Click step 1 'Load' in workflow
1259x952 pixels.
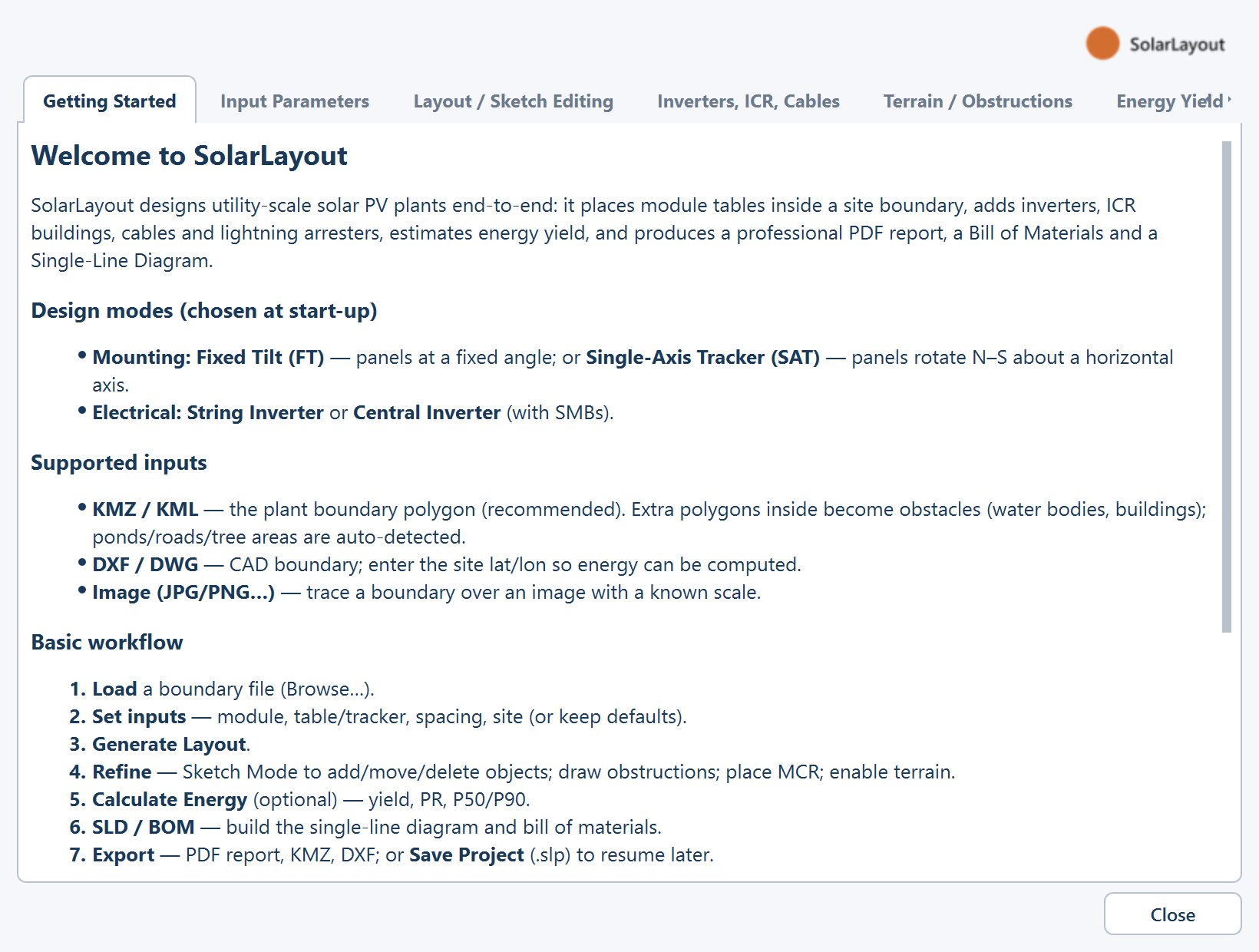(114, 689)
